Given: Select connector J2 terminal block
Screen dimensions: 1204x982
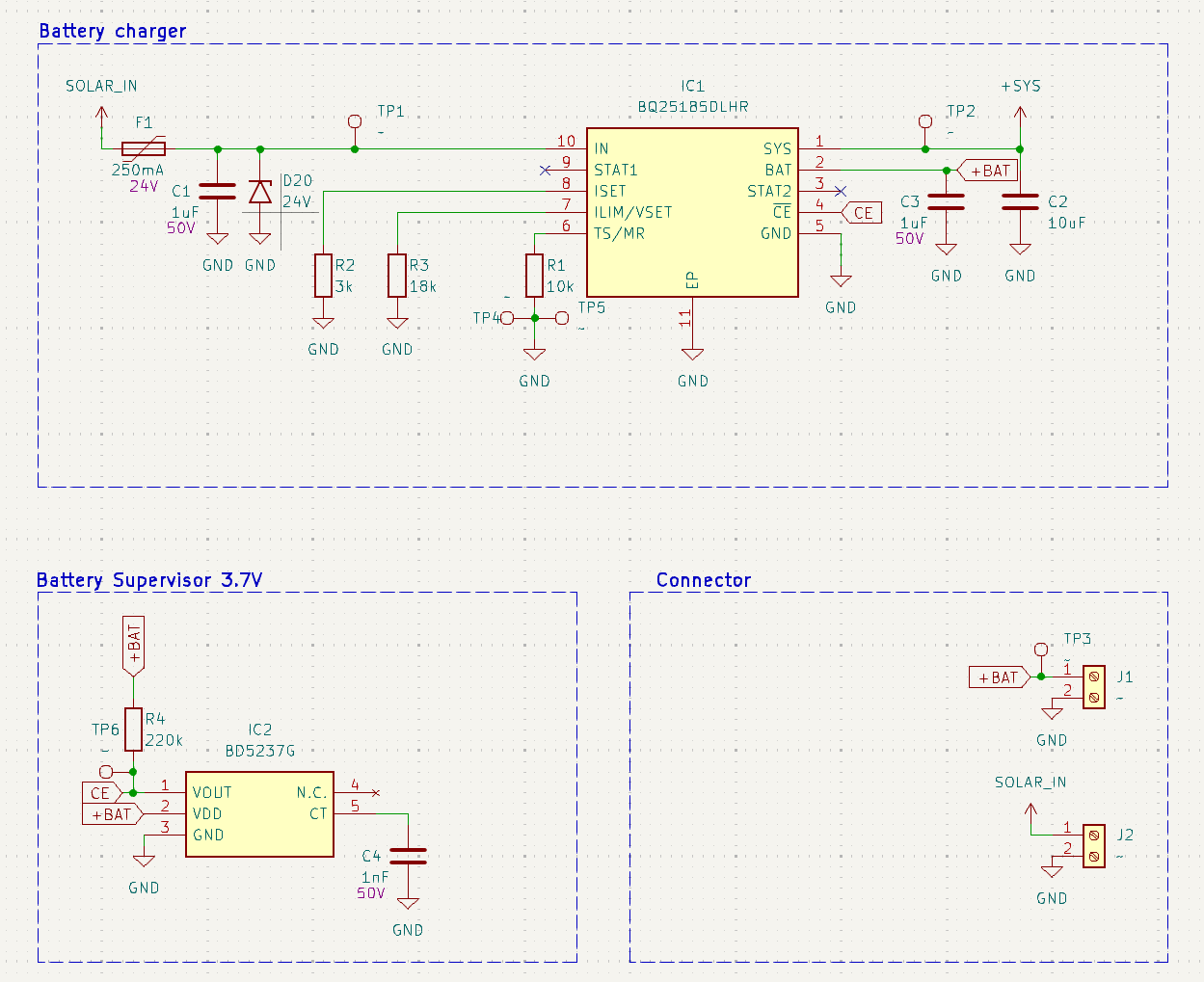Looking at the screenshot, I should click(x=1094, y=846).
